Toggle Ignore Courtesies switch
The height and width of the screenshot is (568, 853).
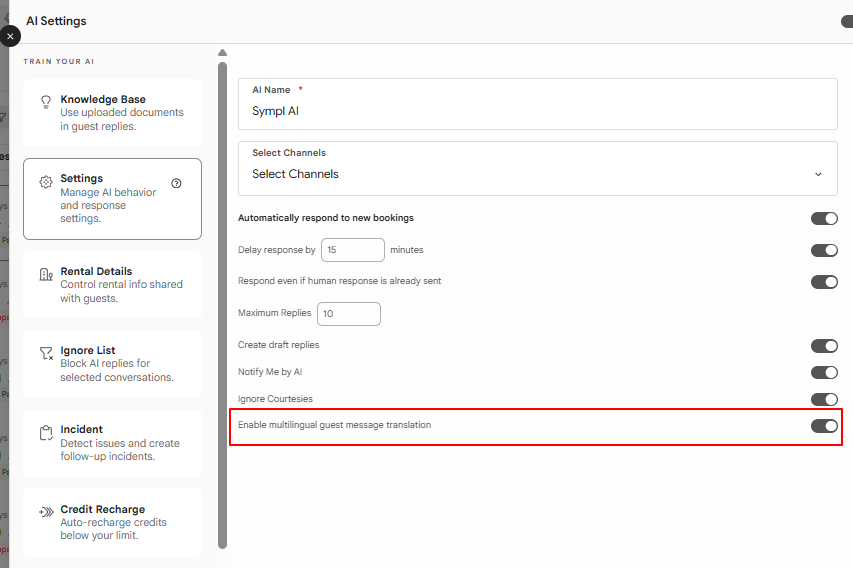[824, 399]
